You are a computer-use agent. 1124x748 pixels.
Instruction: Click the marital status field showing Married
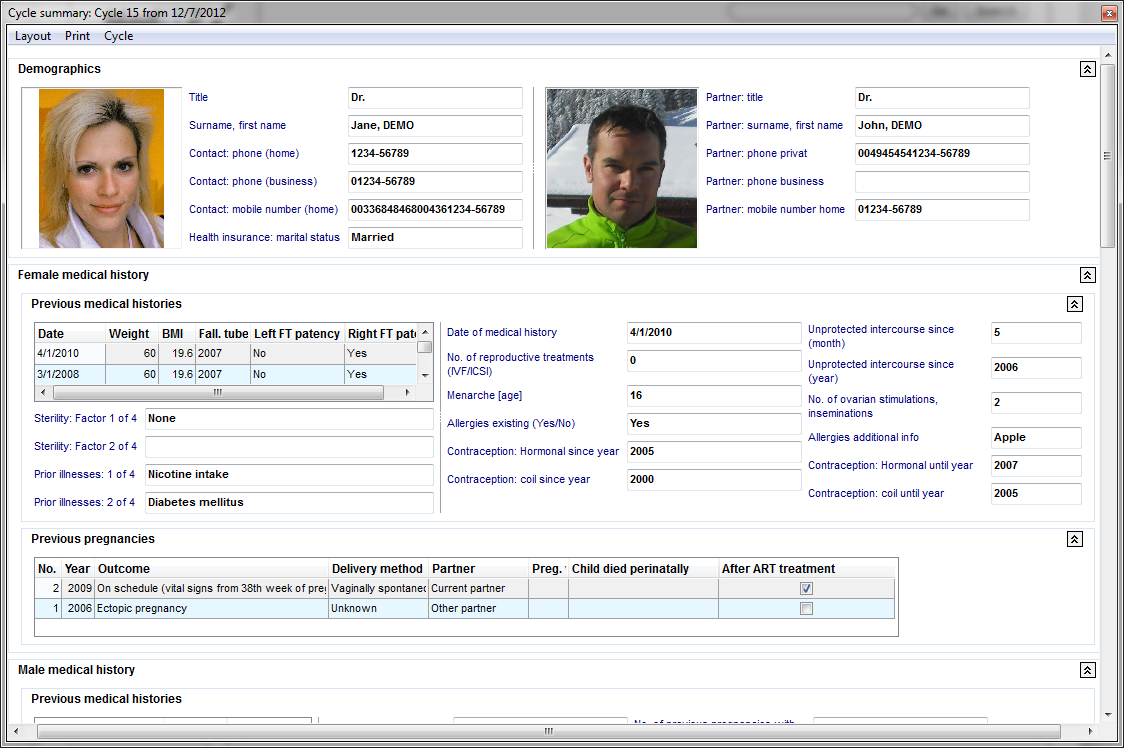coord(435,237)
